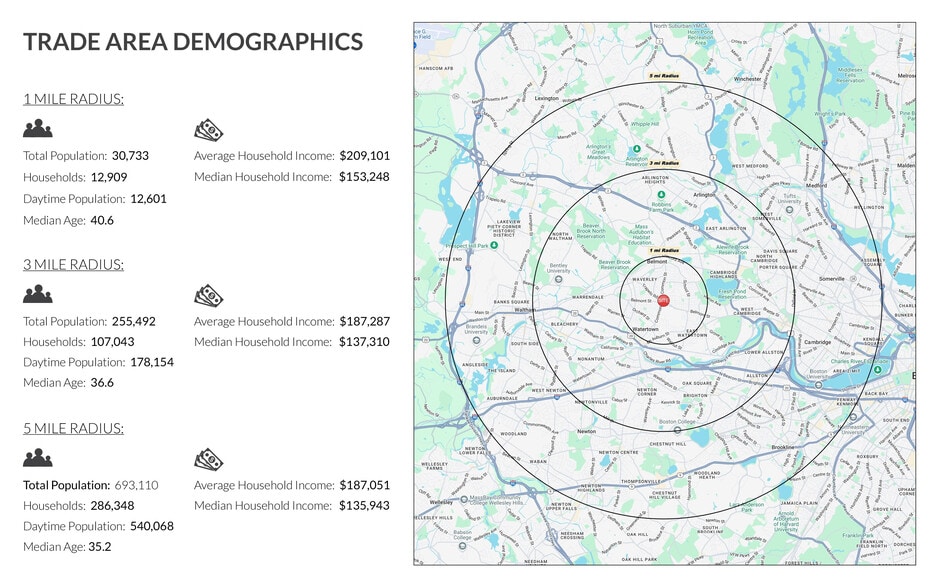Click the red SITE marker on the map
Screen dimensions: 939x588
pyautogui.click(x=662, y=299)
